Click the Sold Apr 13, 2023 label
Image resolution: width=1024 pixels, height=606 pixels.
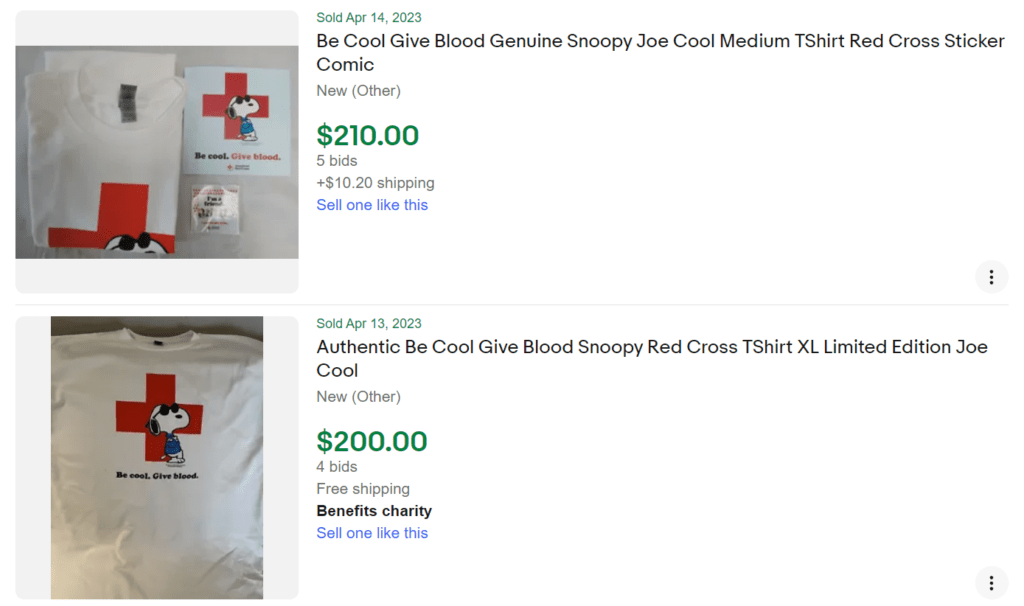point(368,323)
